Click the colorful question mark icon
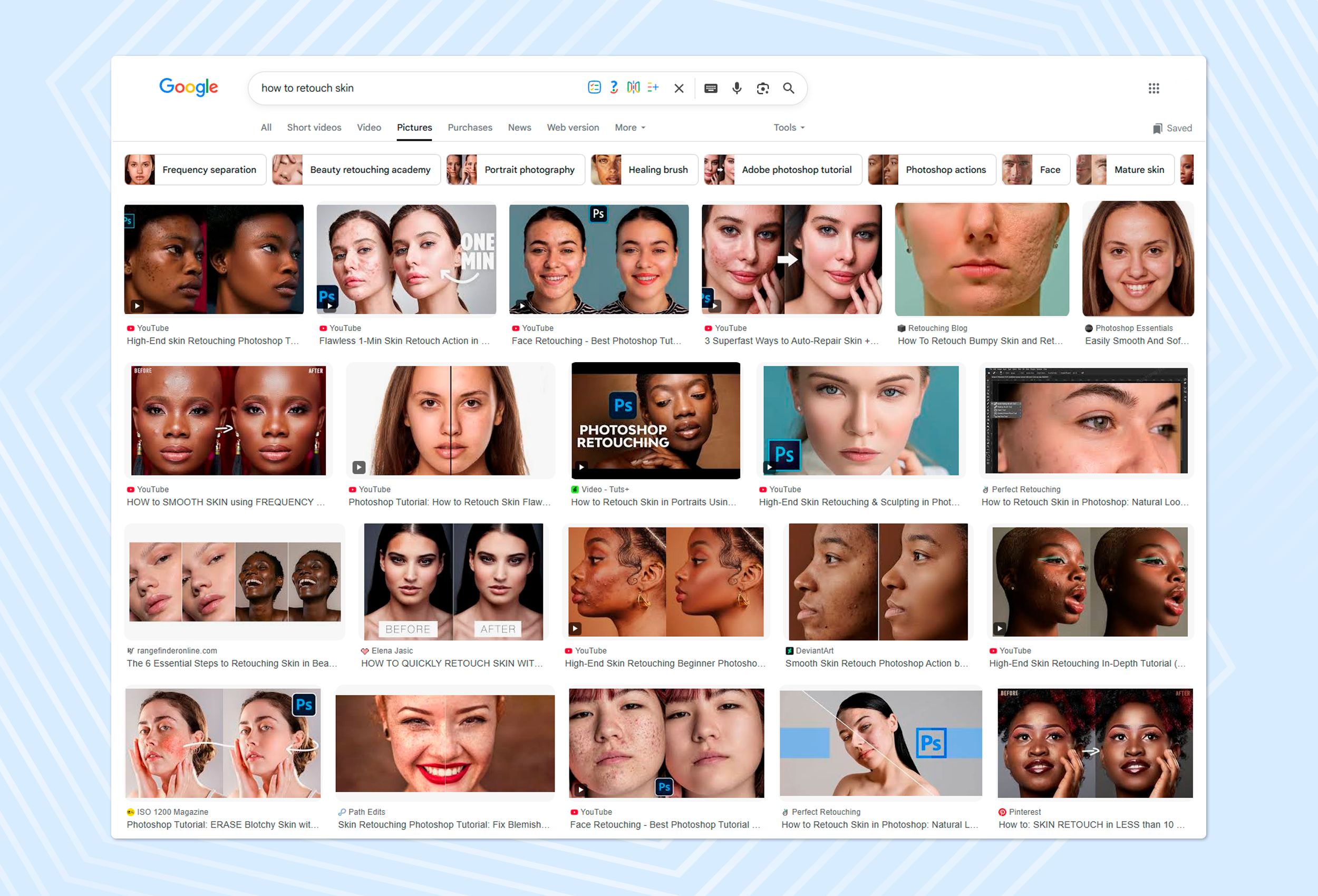 [x=614, y=87]
